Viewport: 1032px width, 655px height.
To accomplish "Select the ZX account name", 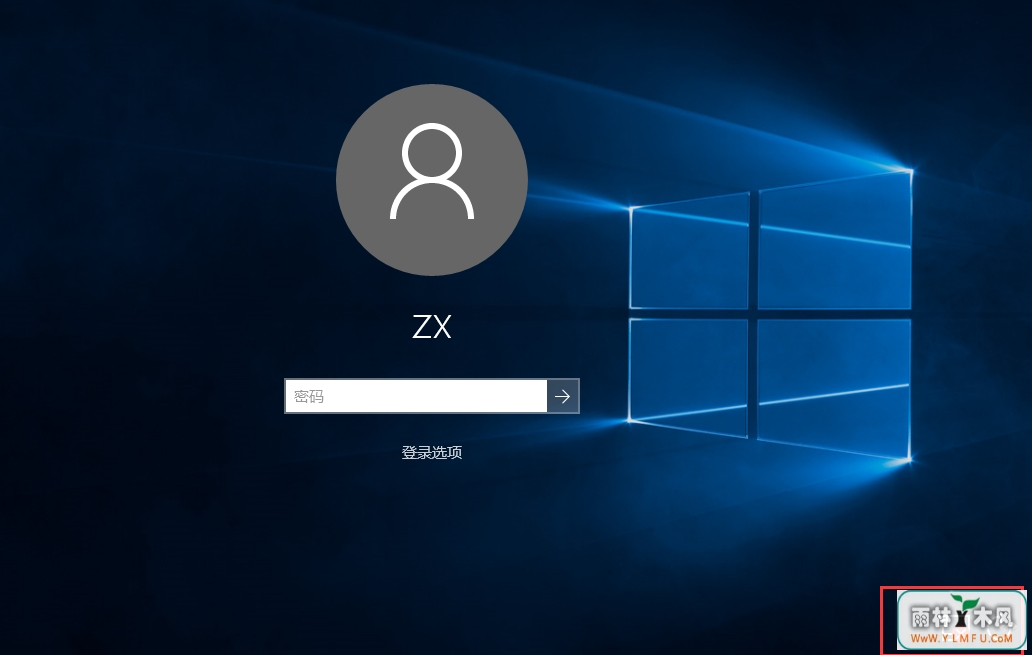I will click(x=432, y=327).
